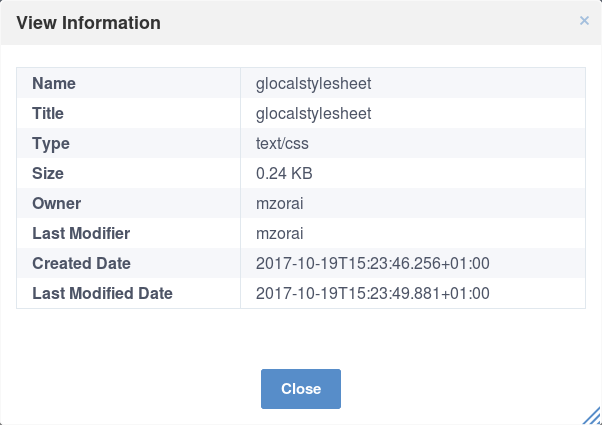Click the Type row label
This screenshot has width=602, height=425.
pyautogui.click(x=51, y=144)
